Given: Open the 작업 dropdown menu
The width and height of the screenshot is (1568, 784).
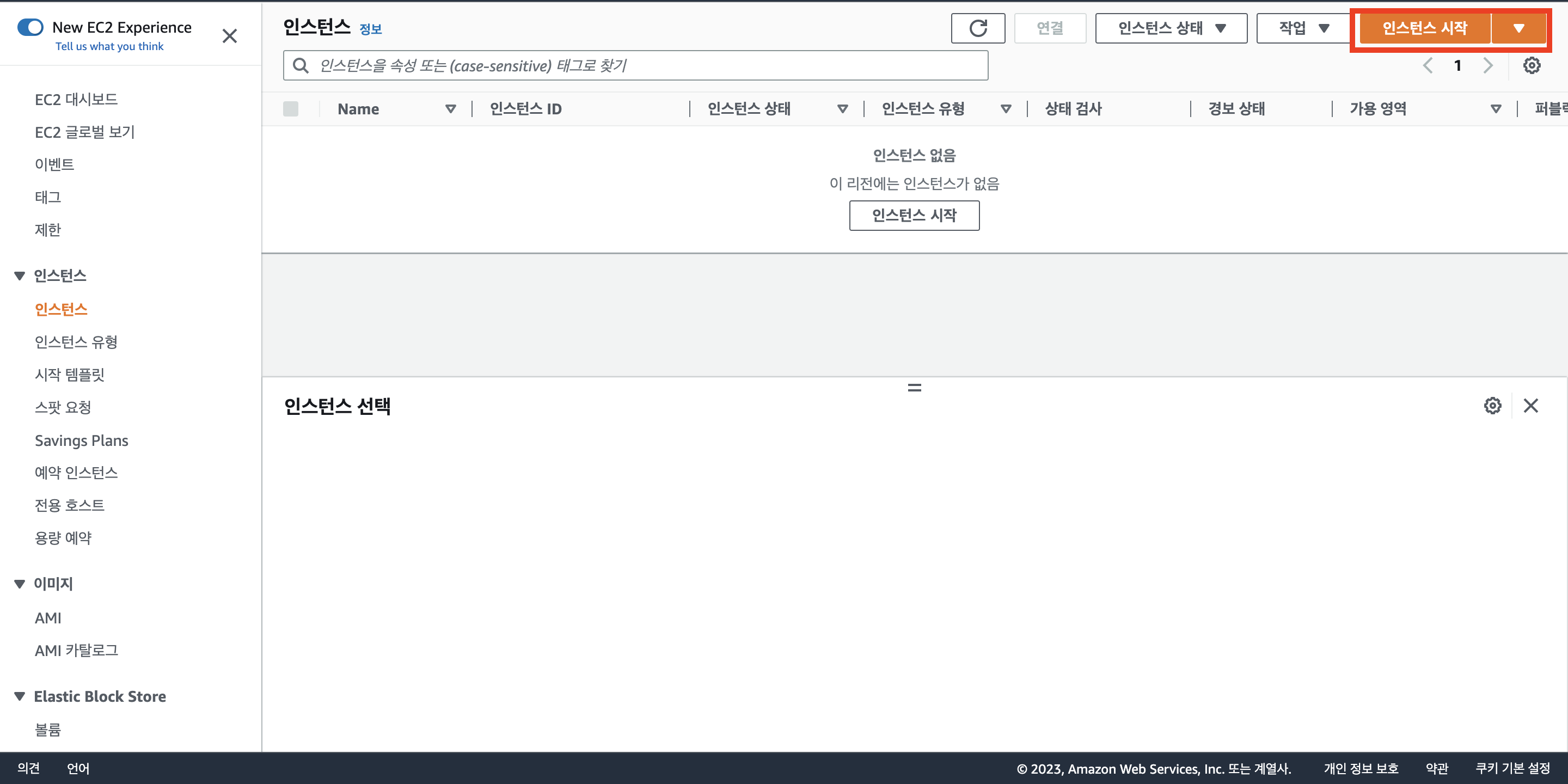Looking at the screenshot, I should point(1304,28).
